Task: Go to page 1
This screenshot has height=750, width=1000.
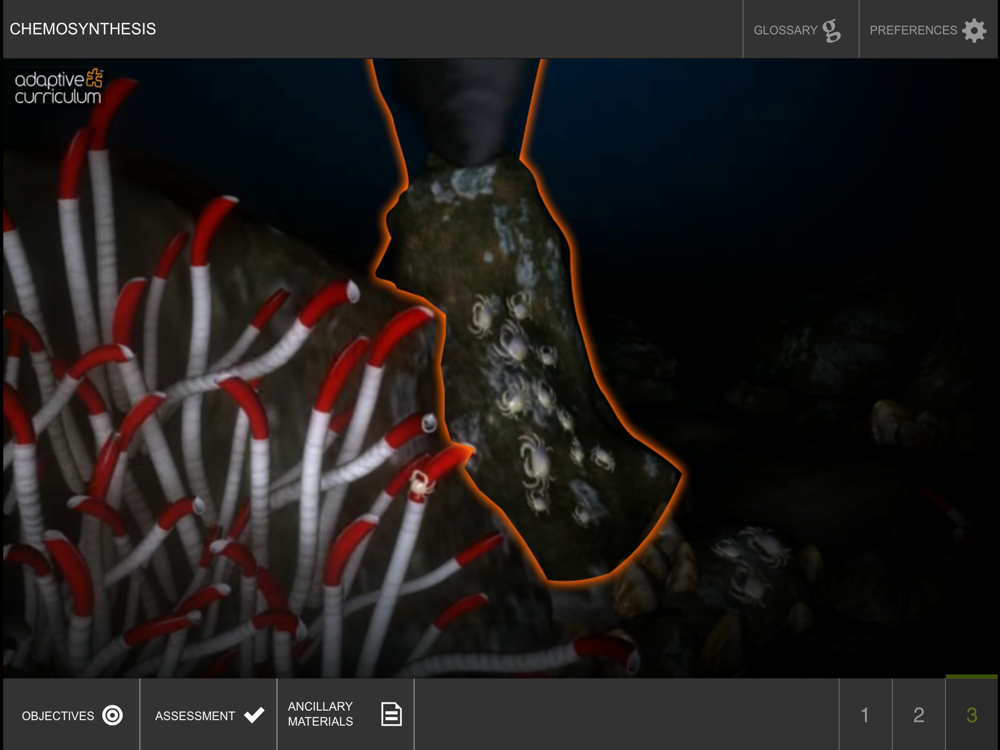Action: [865, 715]
